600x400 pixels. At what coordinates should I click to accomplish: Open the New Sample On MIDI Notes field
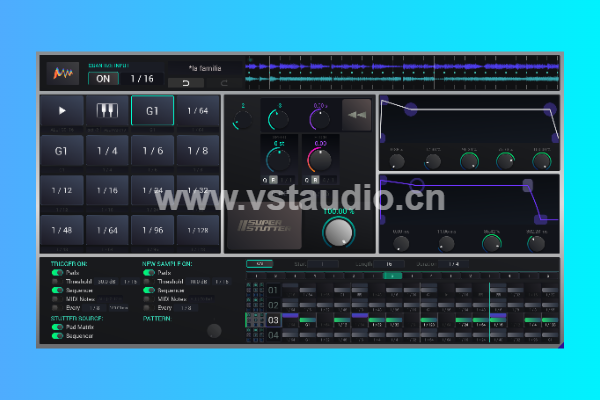click(x=202, y=299)
